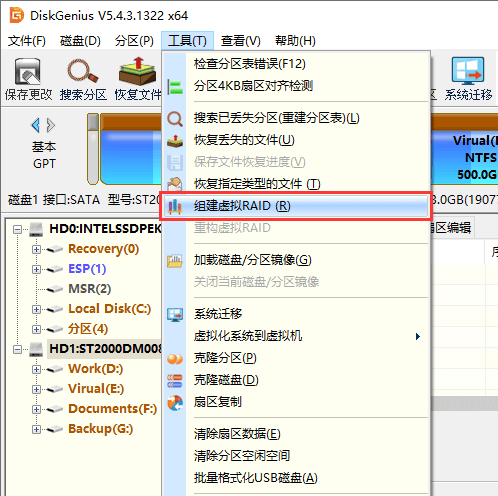This screenshot has width=498, height=496.
Task: Expand the Local Disk(C:) node
Action: click(36, 309)
